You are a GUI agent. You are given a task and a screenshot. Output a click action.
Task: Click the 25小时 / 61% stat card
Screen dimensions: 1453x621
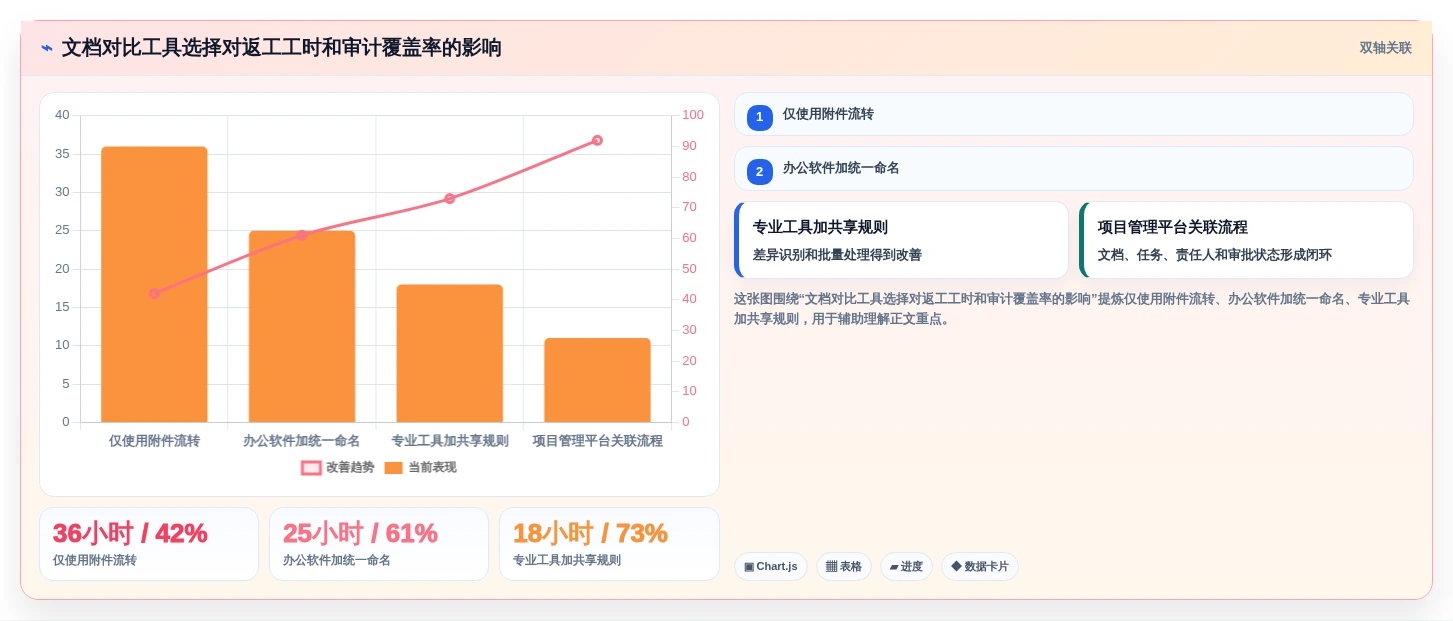[379, 544]
